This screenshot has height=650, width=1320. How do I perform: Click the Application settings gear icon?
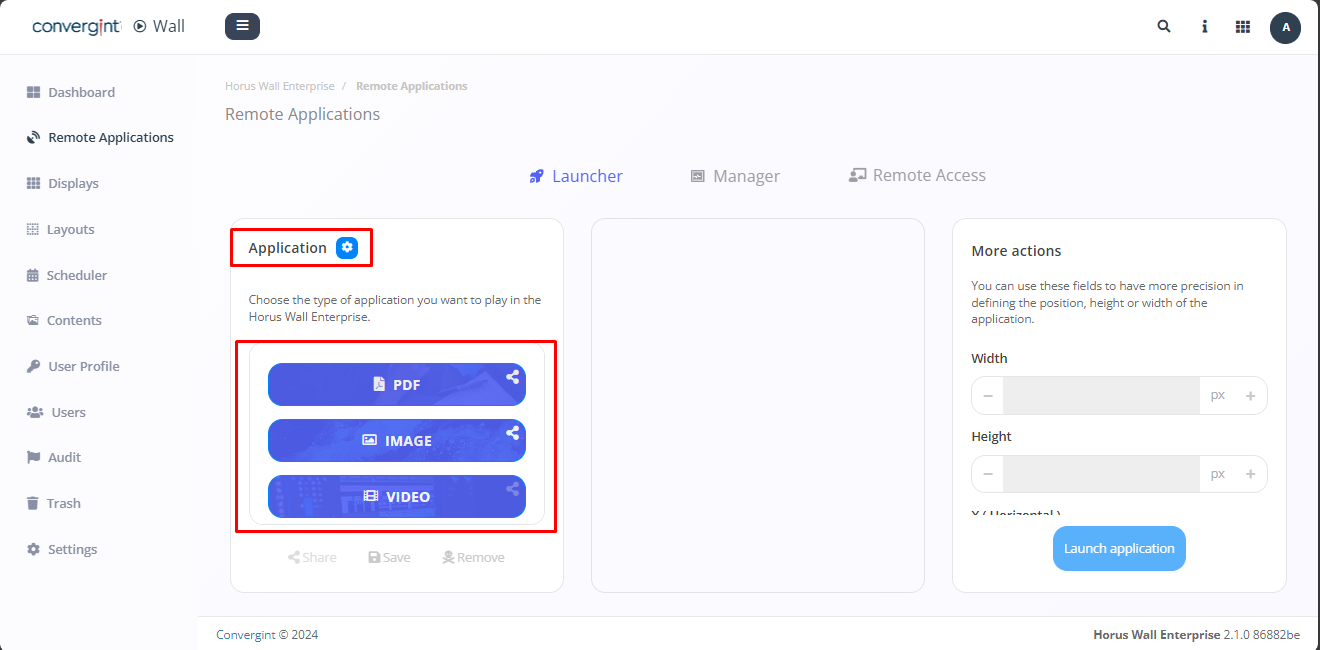click(347, 247)
